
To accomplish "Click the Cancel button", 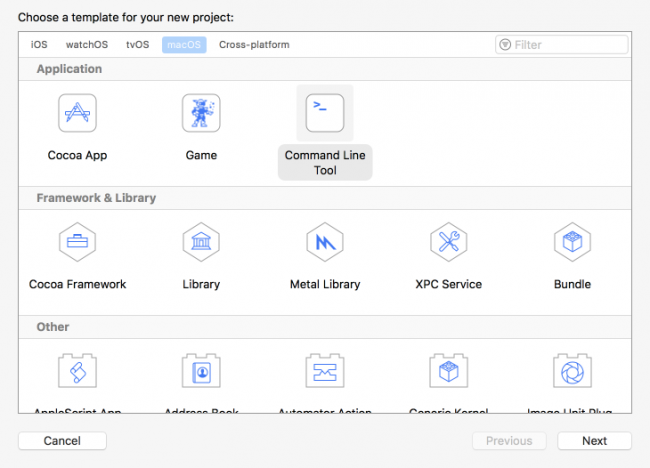I will point(62,441).
